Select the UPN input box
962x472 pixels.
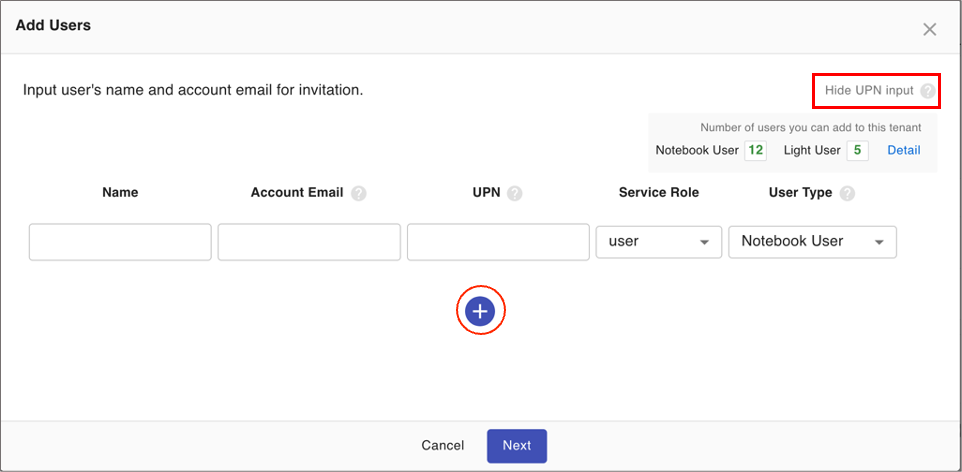coord(498,242)
